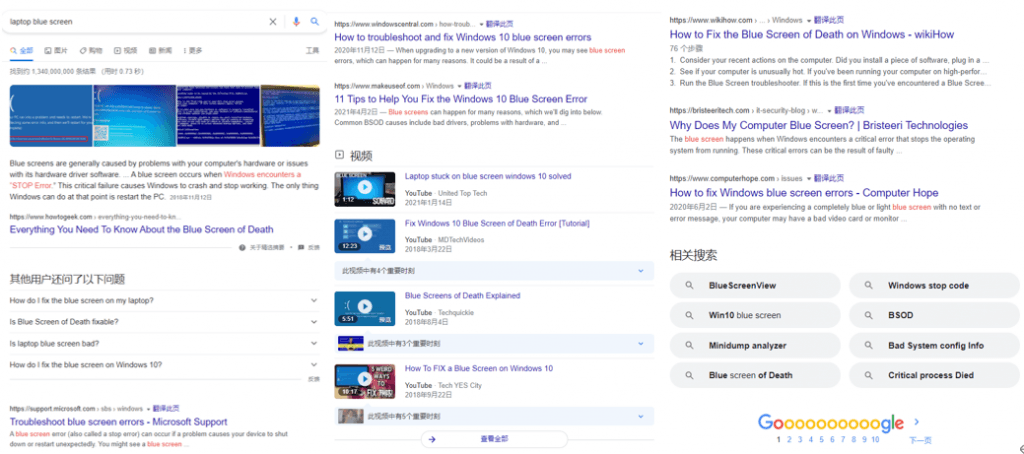This screenshot has height=454, width=1024.
Task: Play How To FIX a Blue Screen thumbnail
Action: 364,381
